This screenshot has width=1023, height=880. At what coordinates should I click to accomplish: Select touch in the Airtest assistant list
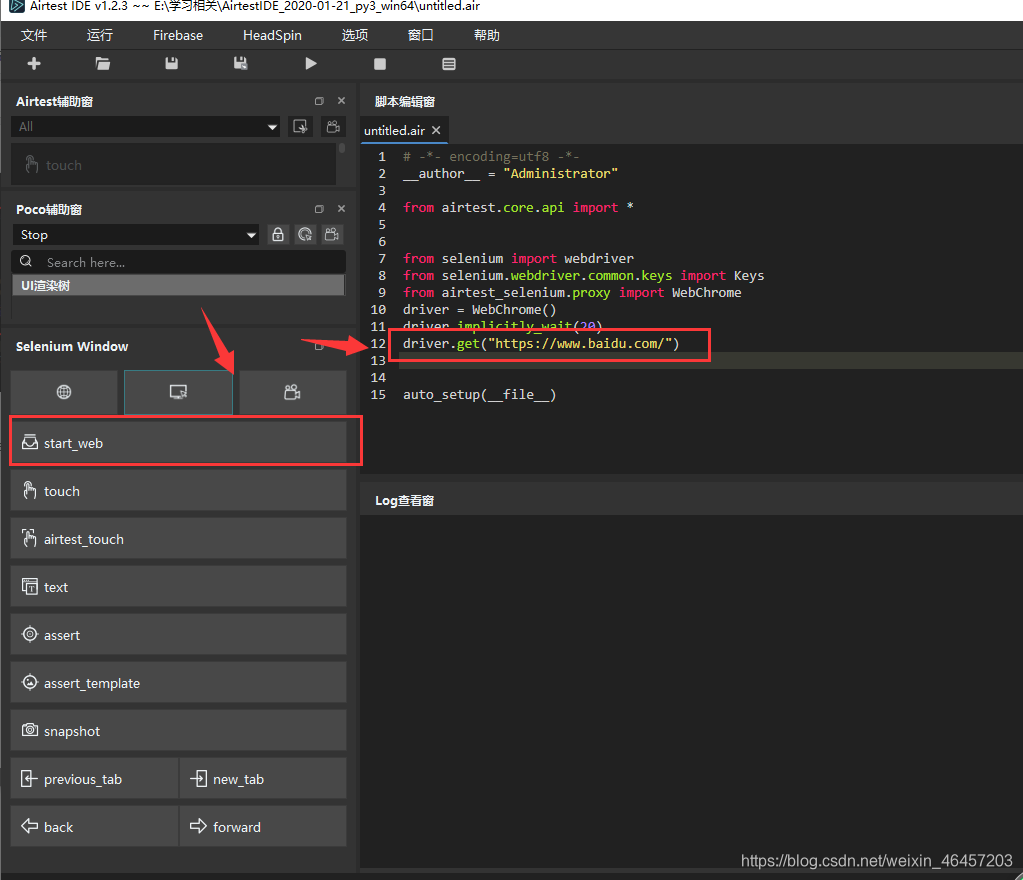[174, 165]
